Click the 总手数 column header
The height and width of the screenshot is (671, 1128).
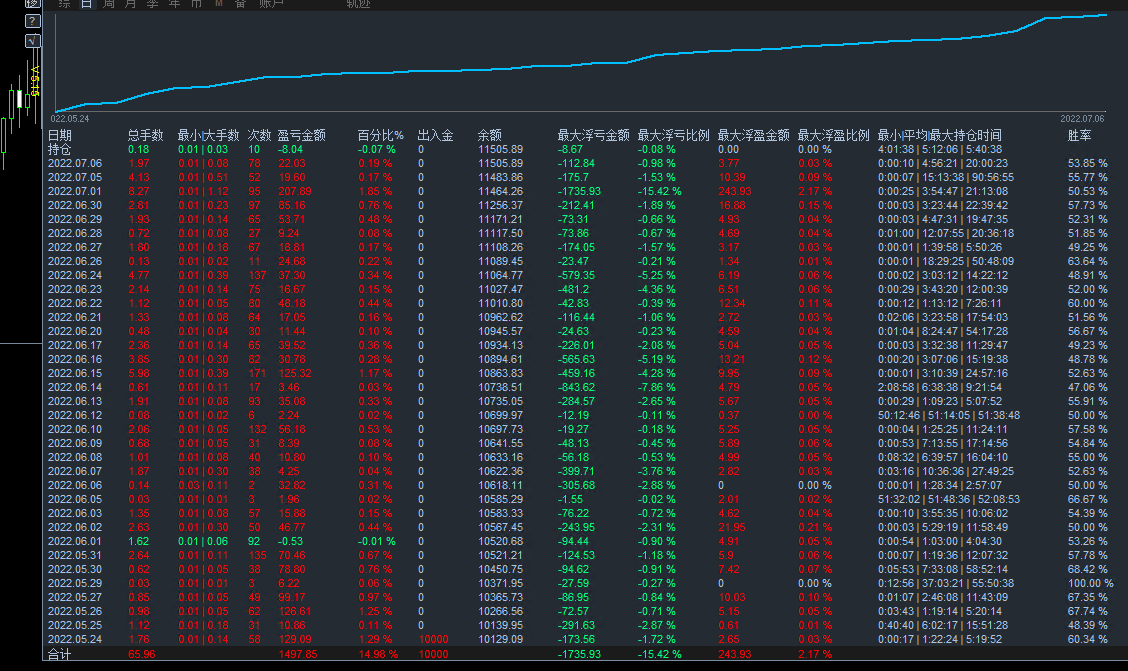(x=145, y=135)
